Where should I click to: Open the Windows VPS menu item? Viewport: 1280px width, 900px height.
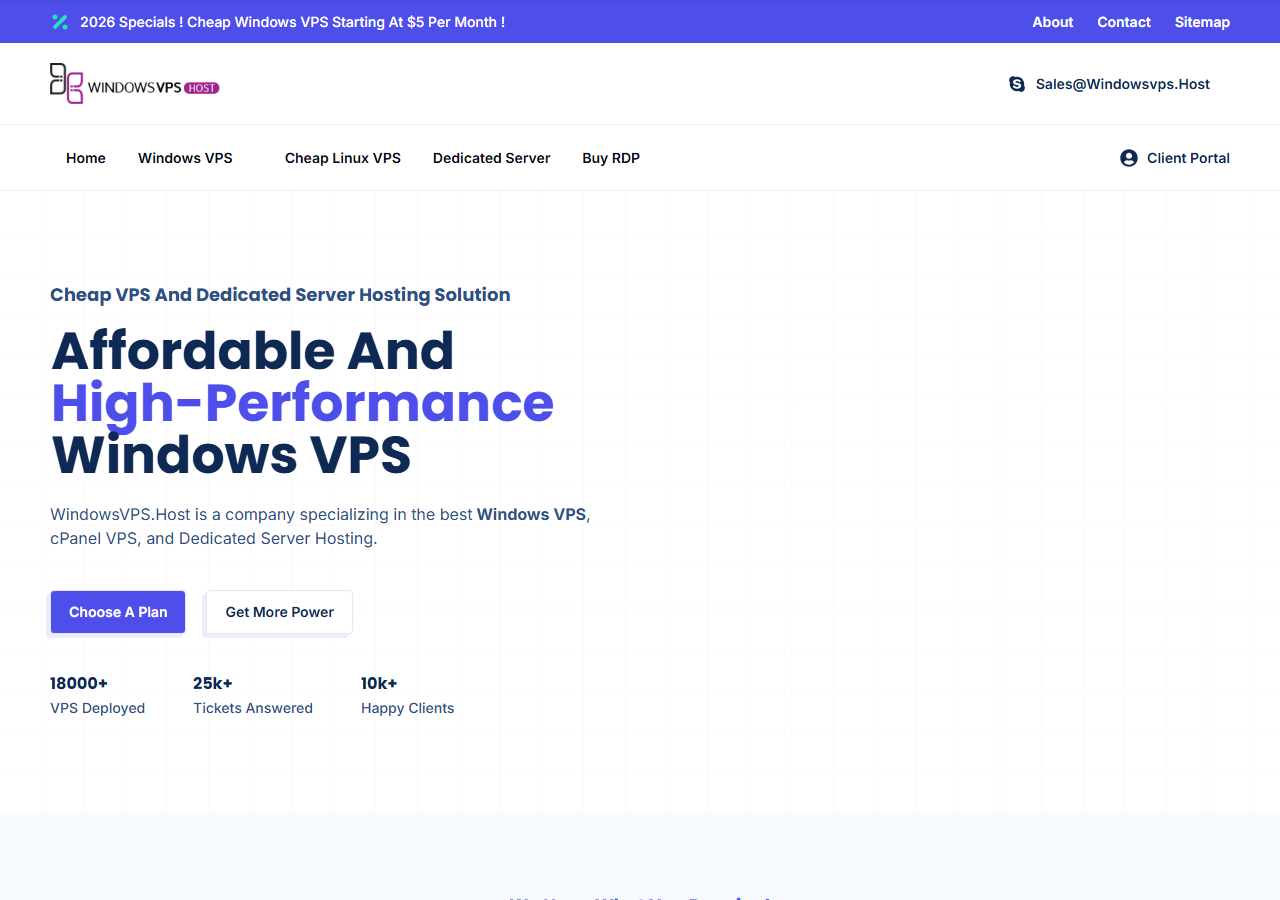(185, 158)
